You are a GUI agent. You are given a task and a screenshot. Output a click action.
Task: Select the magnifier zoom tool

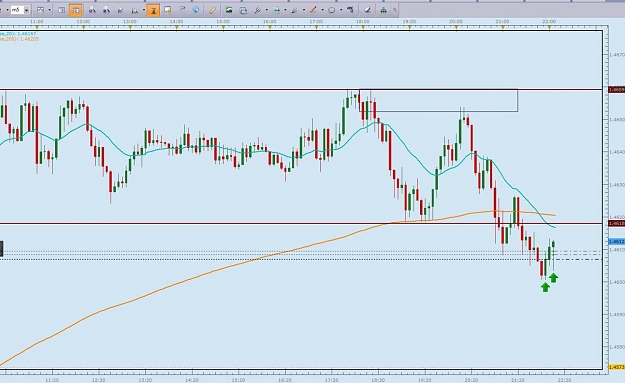tap(257, 10)
